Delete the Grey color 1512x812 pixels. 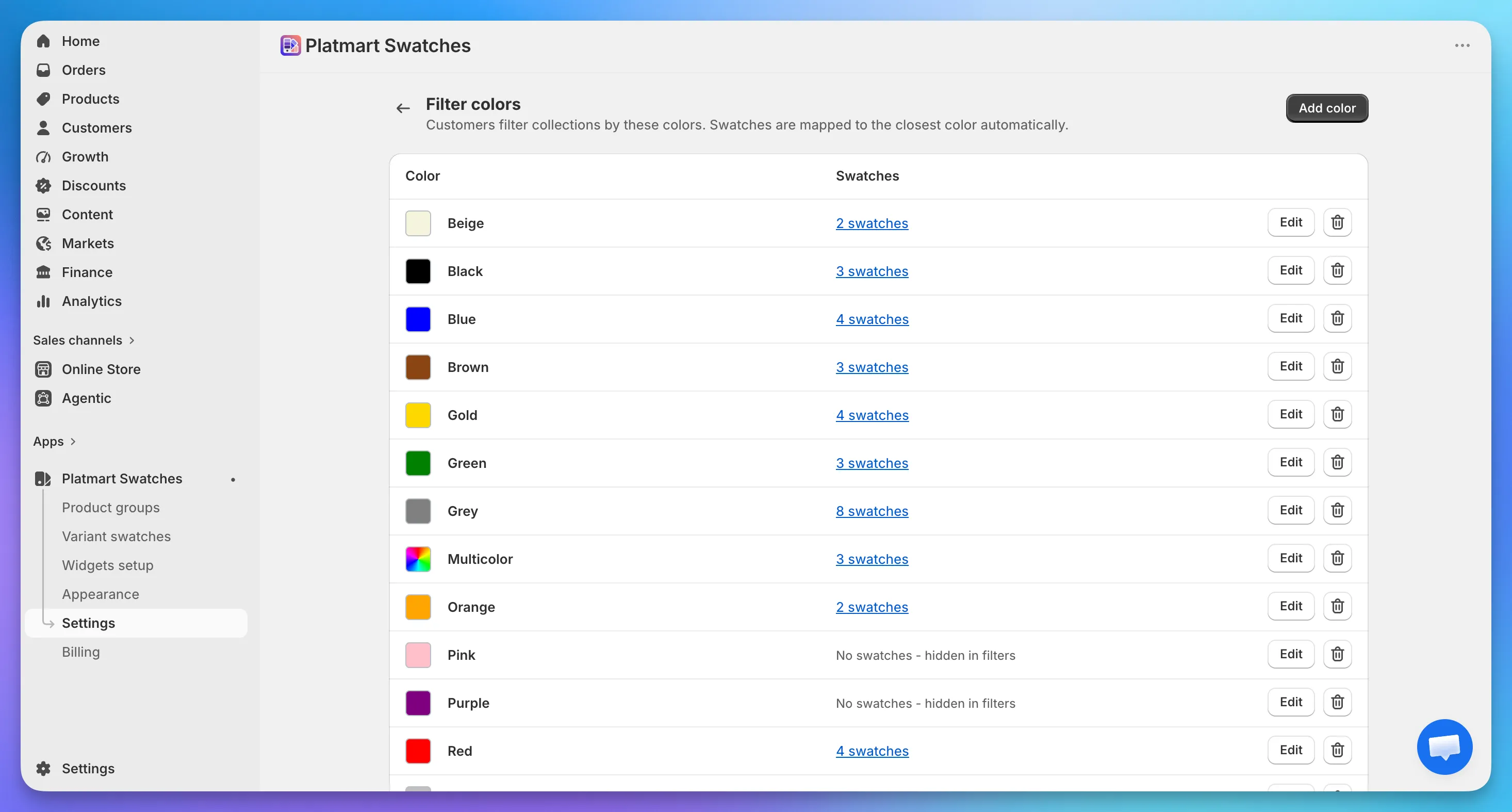(1337, 510)
